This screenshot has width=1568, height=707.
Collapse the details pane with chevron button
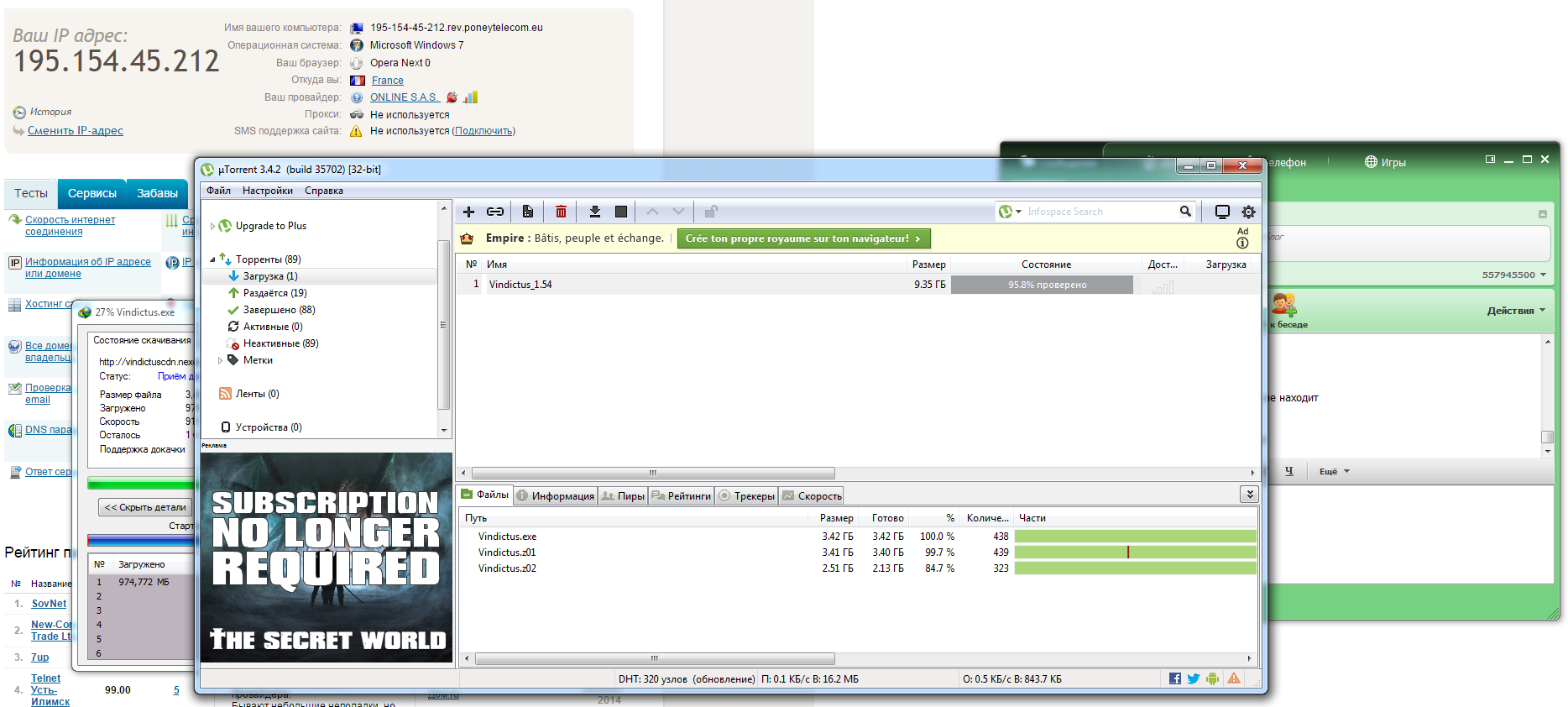click(1249, 495)
